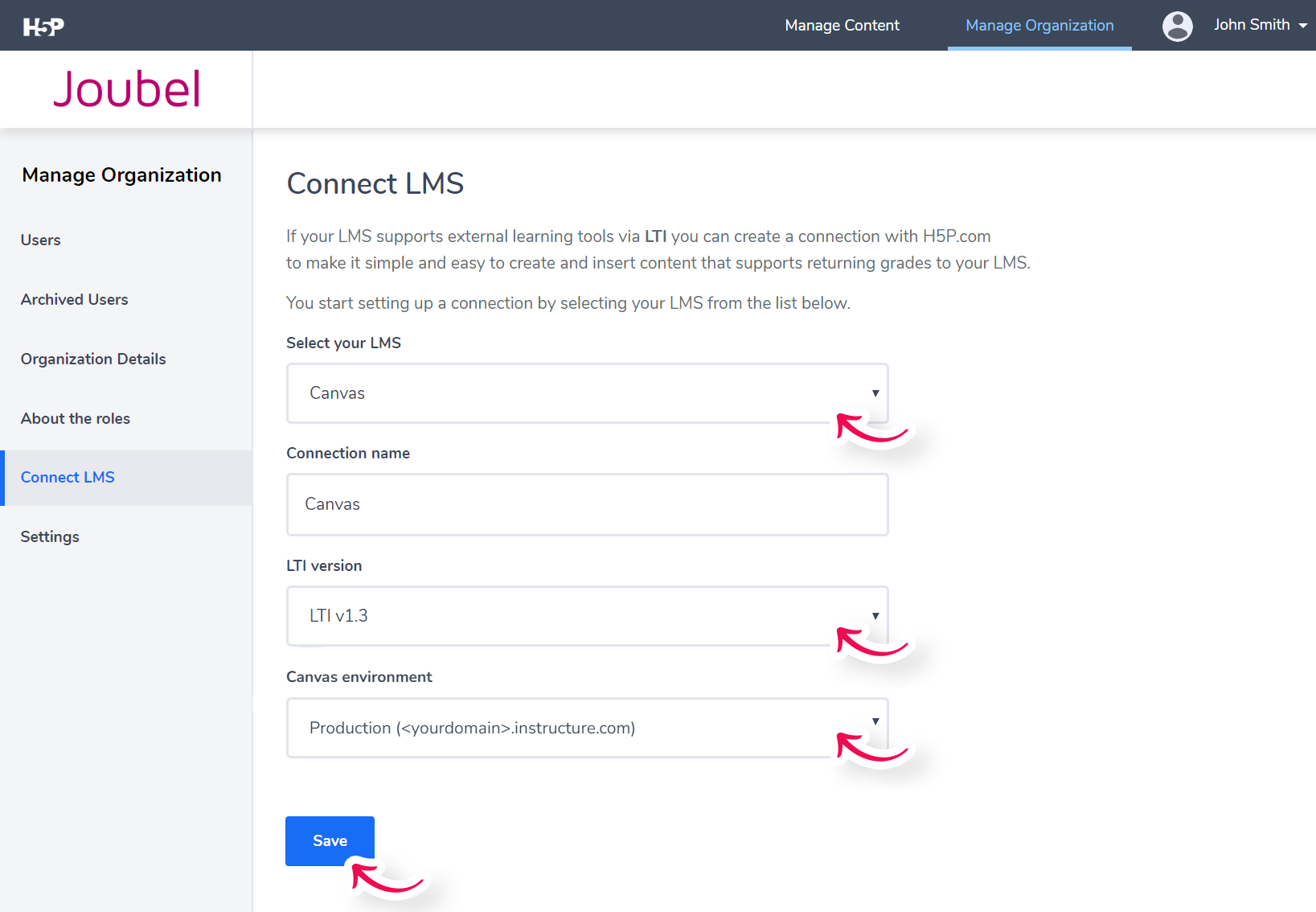
Task: Click the John Smith user avatar icon
Action: tap(1177, 26)
